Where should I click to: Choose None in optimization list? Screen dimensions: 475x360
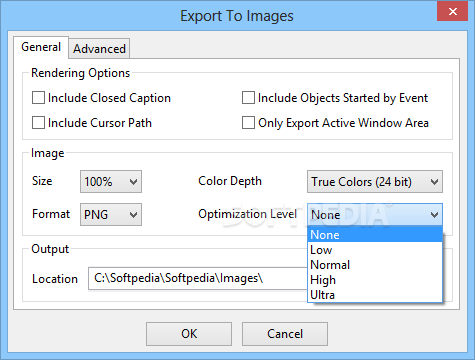click(x=375, y=235)
